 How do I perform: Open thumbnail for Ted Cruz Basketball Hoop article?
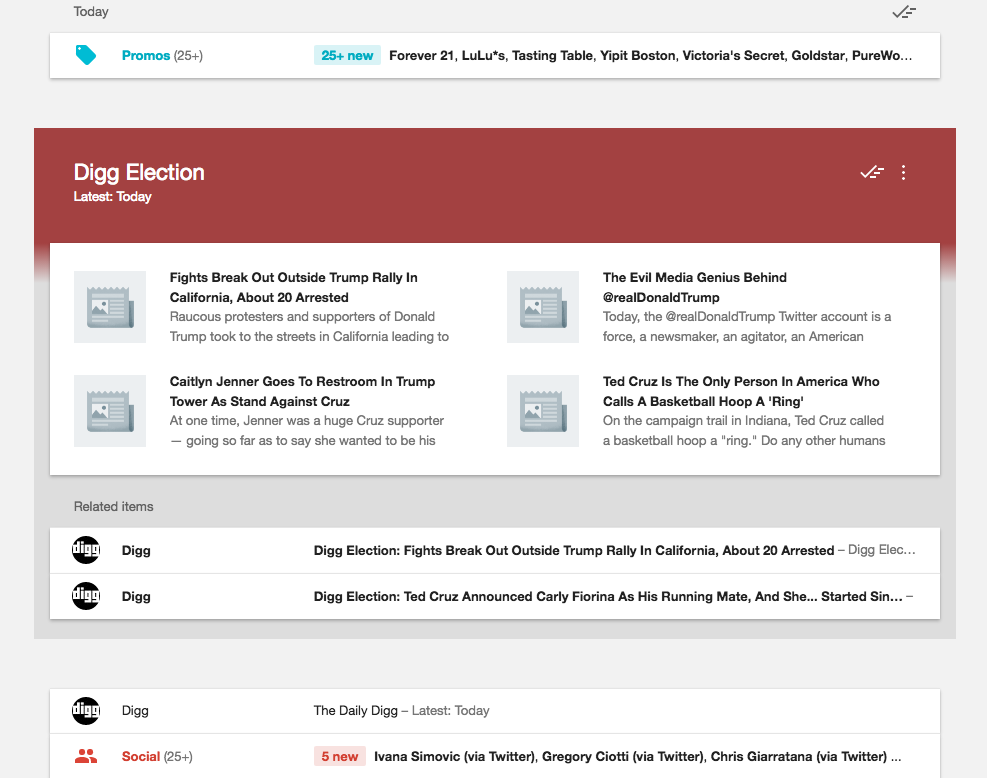point(543,411)
